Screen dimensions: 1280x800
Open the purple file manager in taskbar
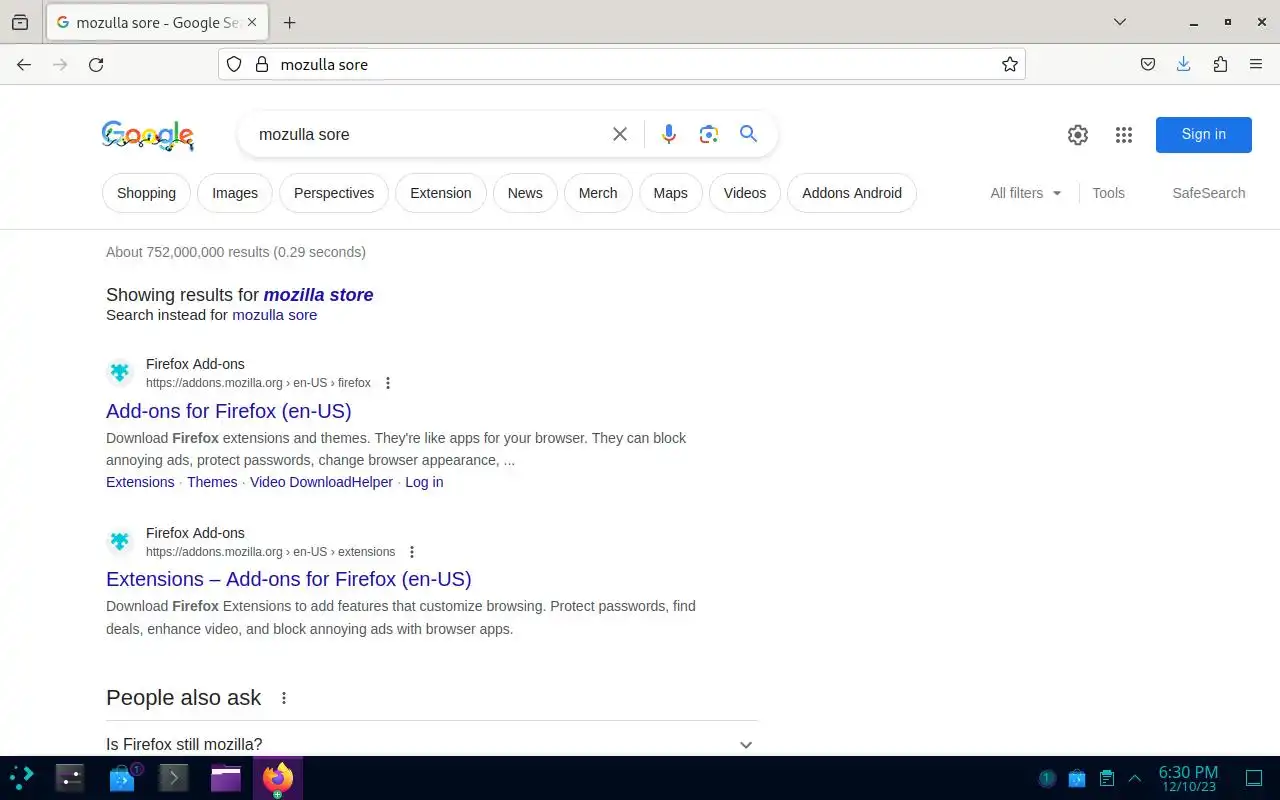click(226, 777)
